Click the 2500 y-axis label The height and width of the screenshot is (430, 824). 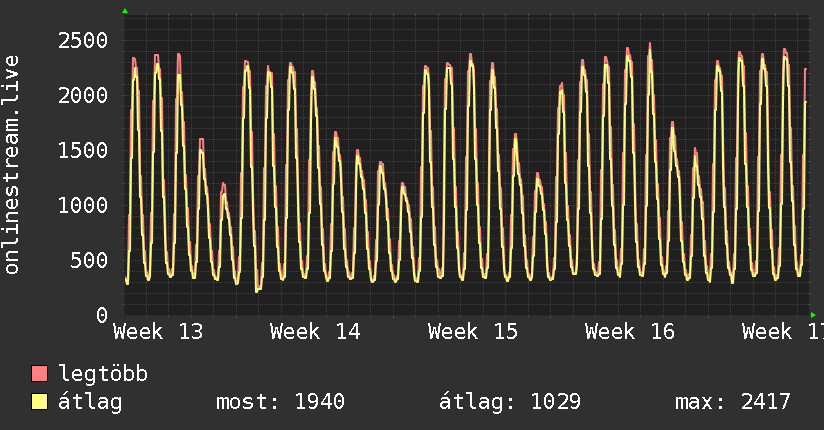(83, 40)
